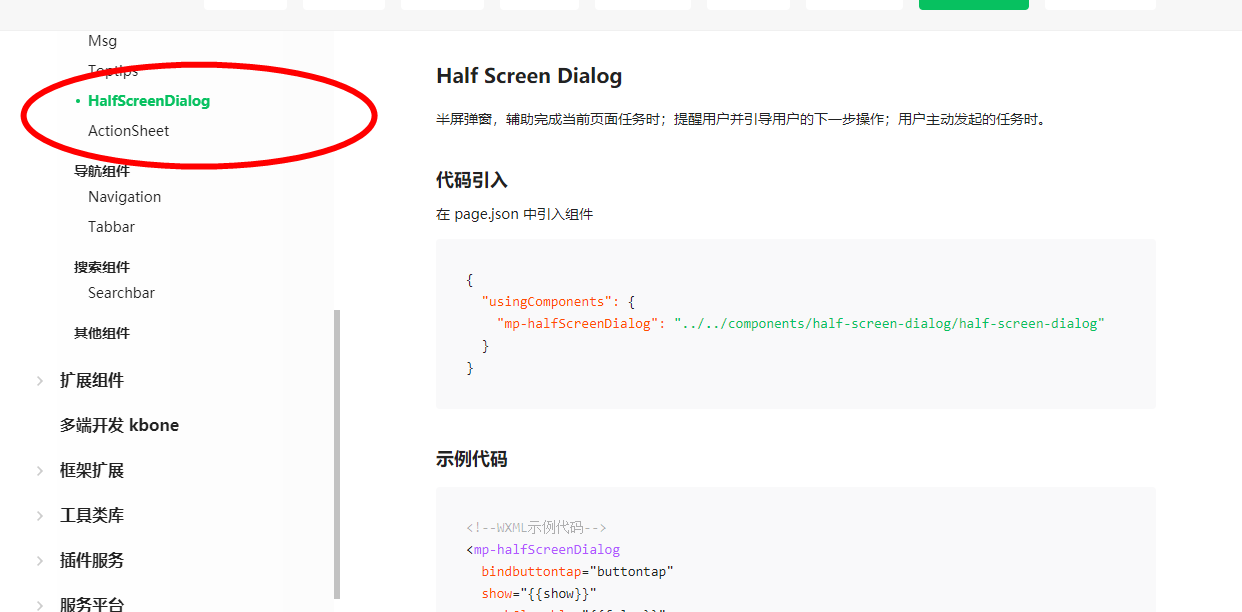
Task: Open the Tabbar component page
Action: pyautogui.click(x=111, y=227)
